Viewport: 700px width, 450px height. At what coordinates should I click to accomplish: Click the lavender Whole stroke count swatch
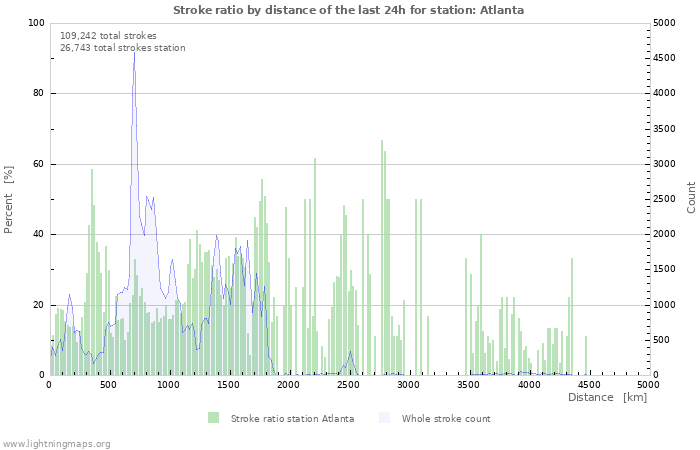(384, 418)
